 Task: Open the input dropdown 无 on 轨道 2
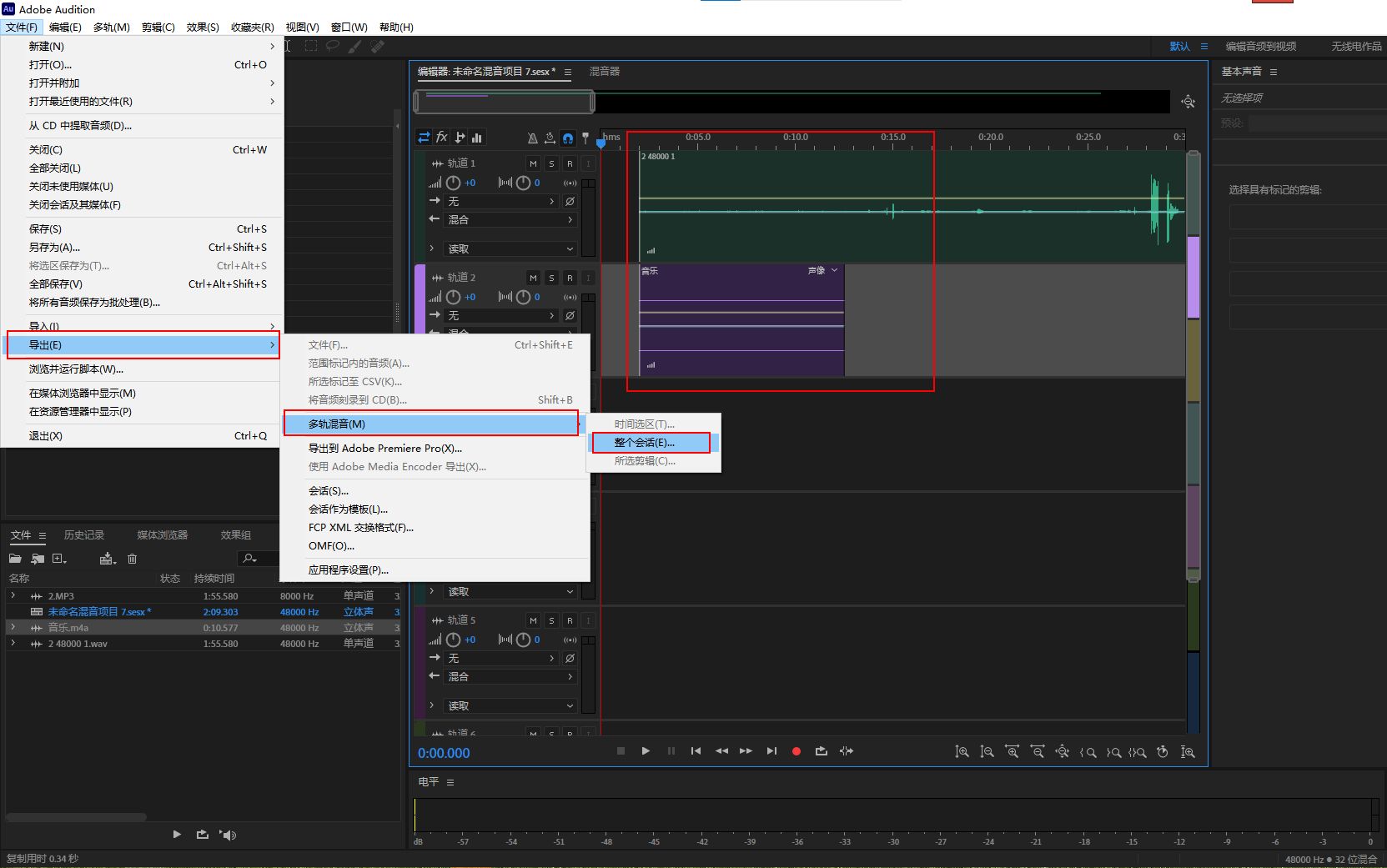501,315
